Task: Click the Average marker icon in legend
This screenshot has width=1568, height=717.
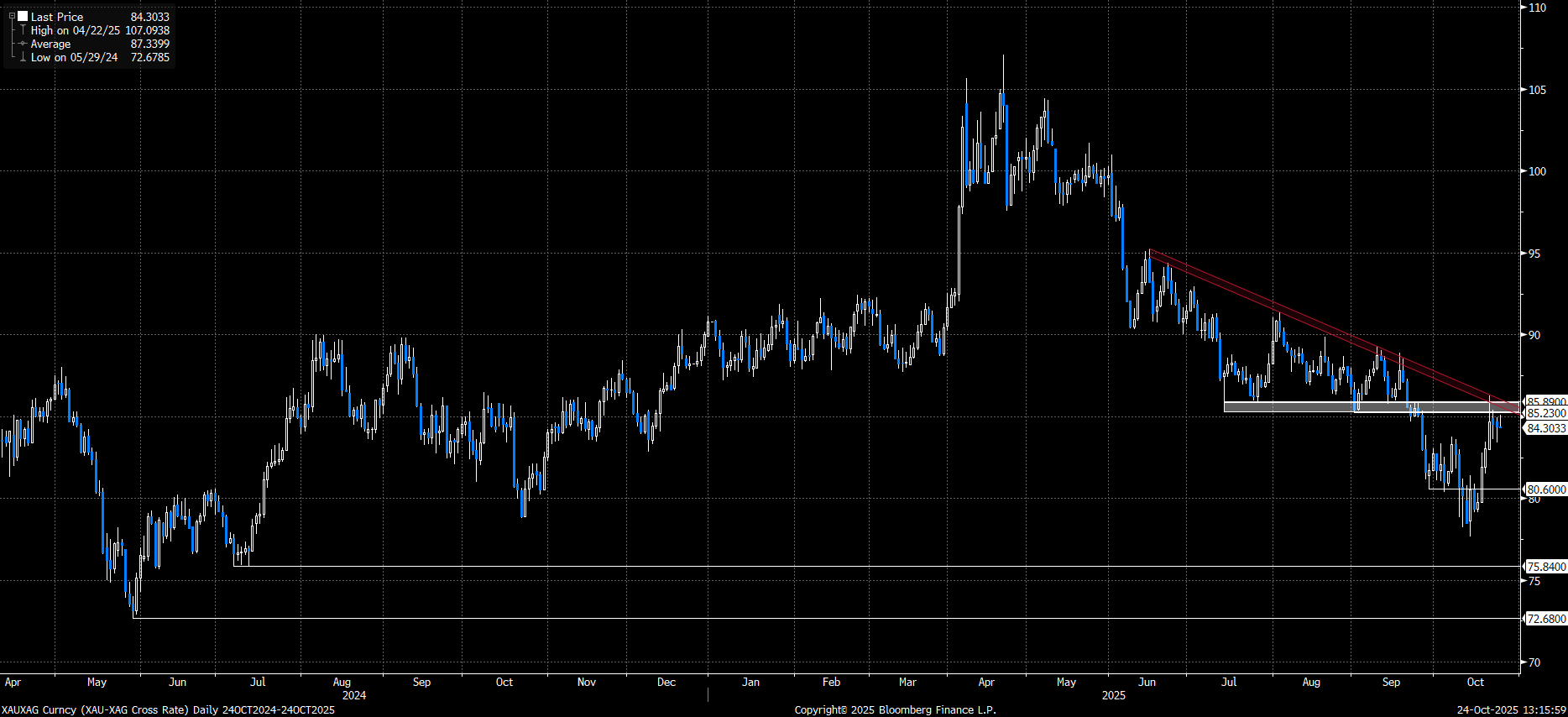Action: [x=23, y=44]
